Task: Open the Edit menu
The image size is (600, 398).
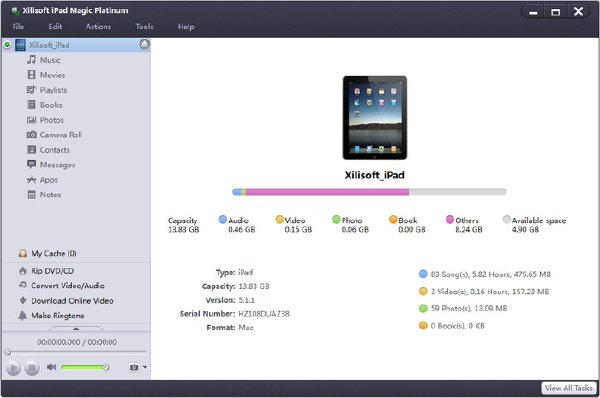Action: pyautogui.click(x=55, y=26)
